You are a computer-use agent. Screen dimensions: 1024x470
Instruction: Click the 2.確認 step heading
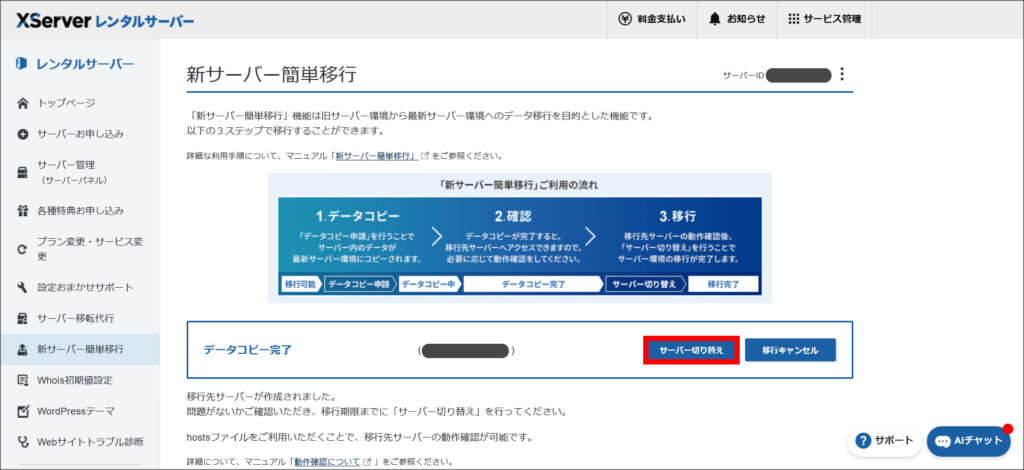pyautogui.click(x=515, y=216)
